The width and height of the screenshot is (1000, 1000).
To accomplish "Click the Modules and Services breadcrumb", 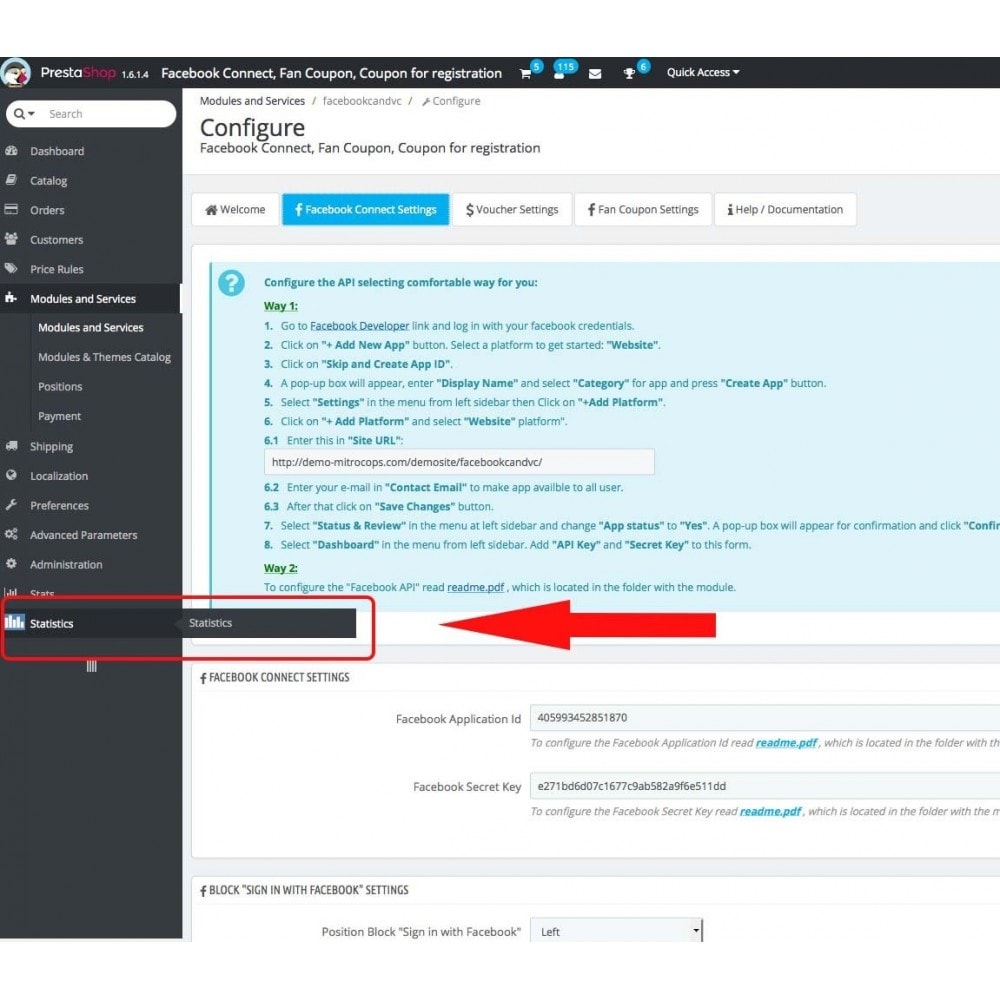I will (x=252, y=101).
